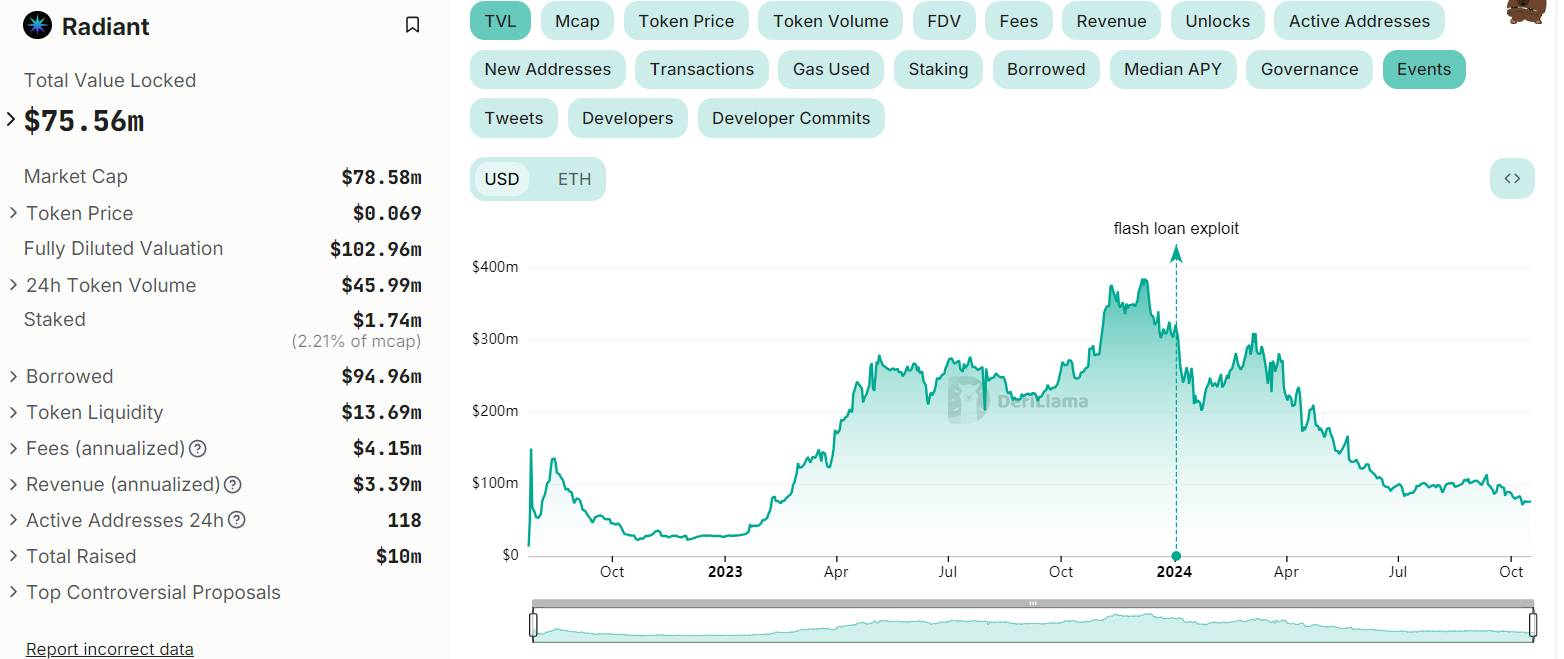1564x659 pixels.
Task: Click the Active Addresses count 118
Action: tap(404, 521)
